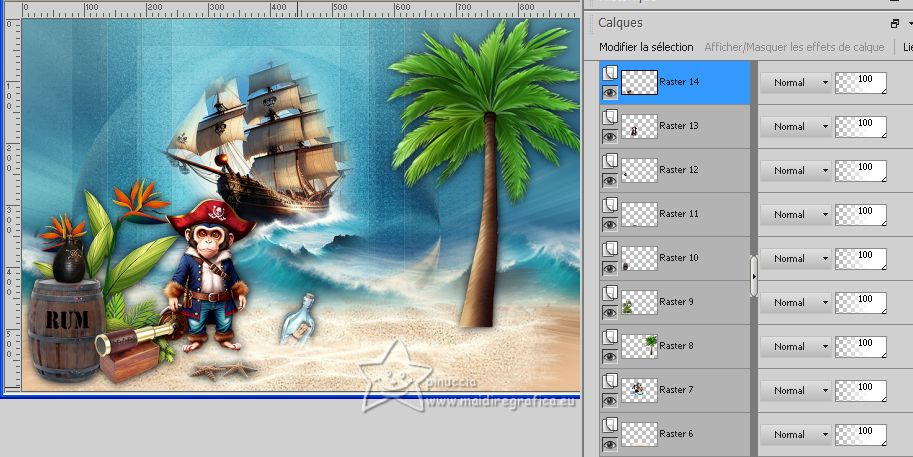The width and height of the screenshot is (913, 457).
Task: Click the layer type icon of Raster 12
Action: point(609,161)
